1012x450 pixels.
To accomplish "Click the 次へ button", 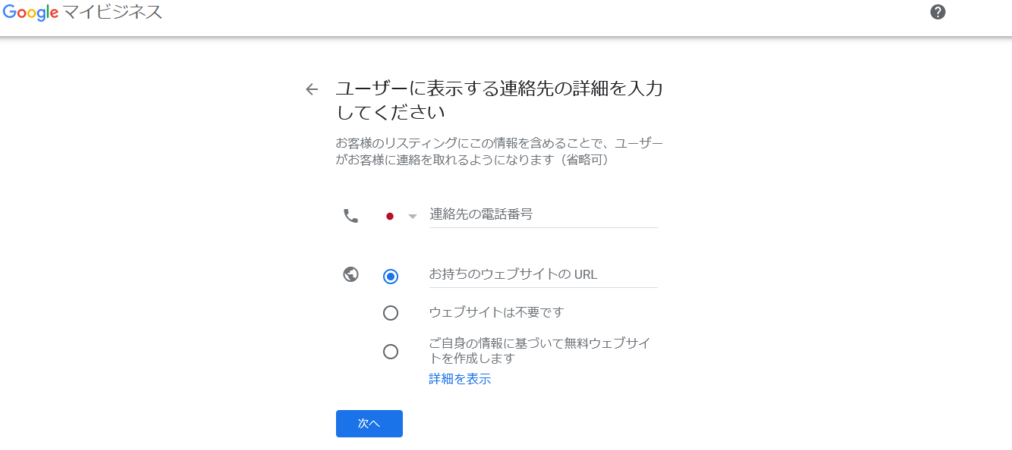I will pos(369,424).
